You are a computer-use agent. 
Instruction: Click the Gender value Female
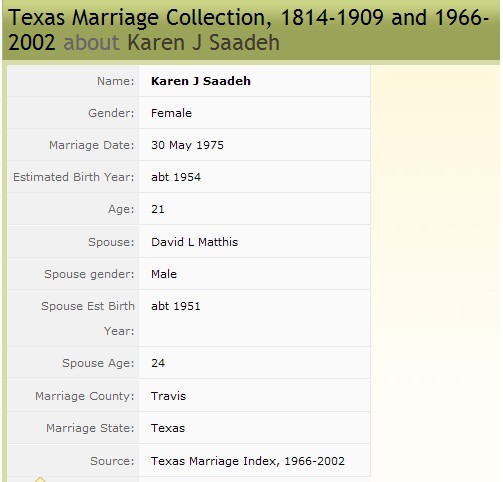pyautogui.click(x=171, y=113)
